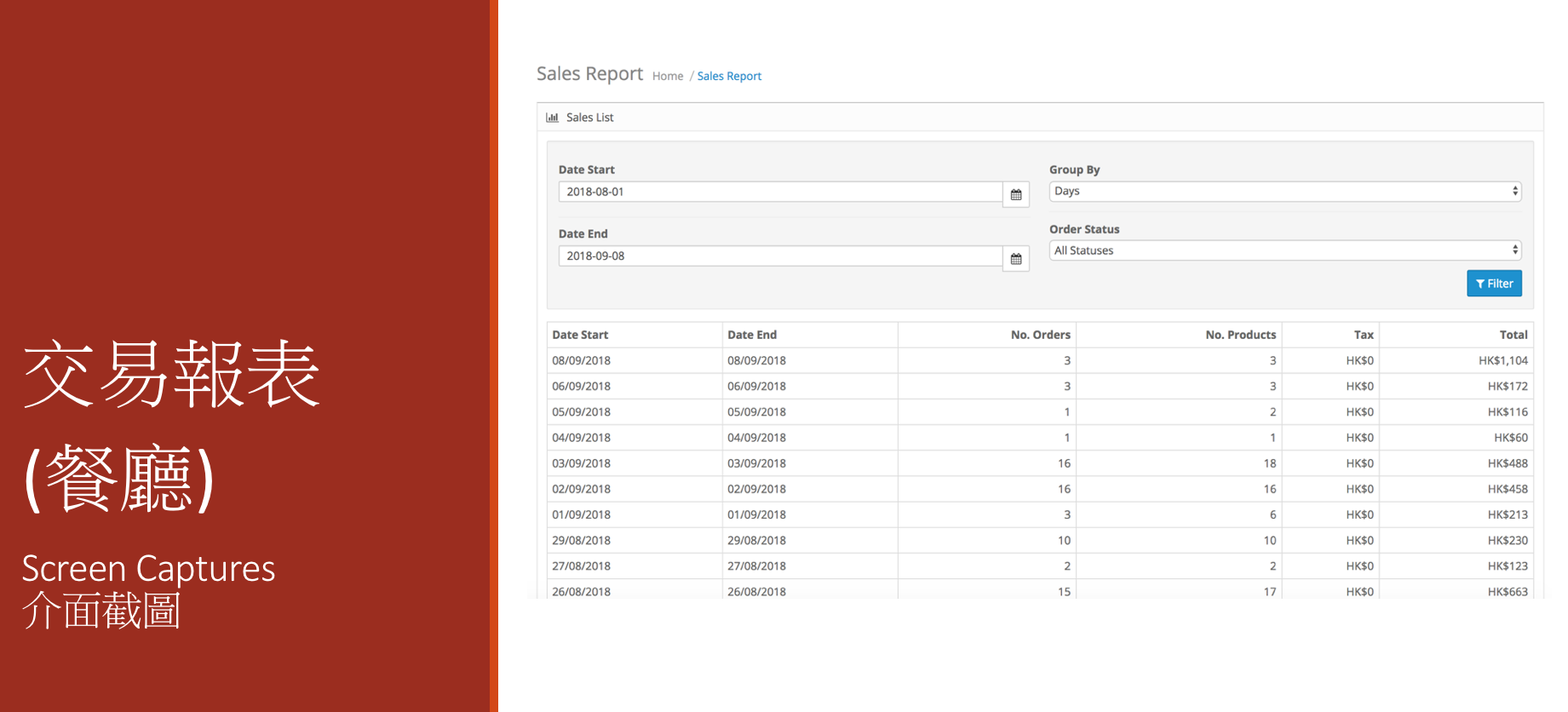Click the No. Products column header
1568x712 pixels.
1241,335
